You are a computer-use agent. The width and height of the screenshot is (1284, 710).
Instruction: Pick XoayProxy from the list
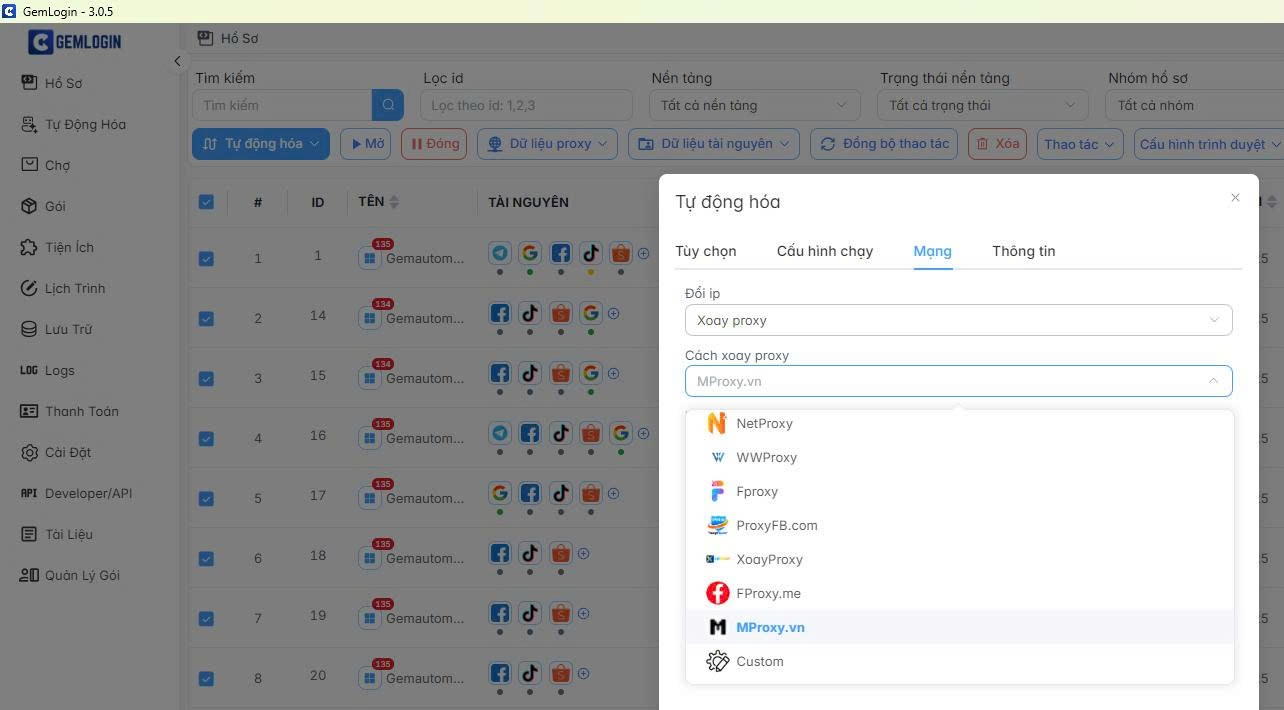tap(959, 559)
